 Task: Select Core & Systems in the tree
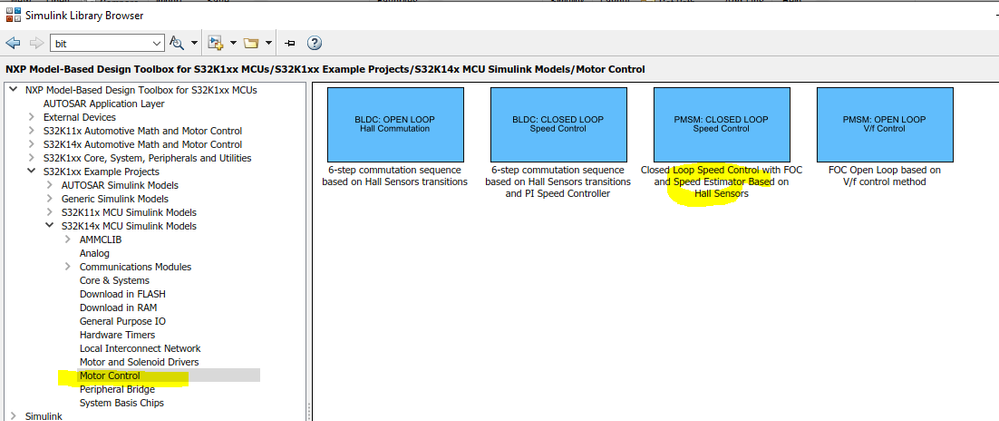point(115,280)
